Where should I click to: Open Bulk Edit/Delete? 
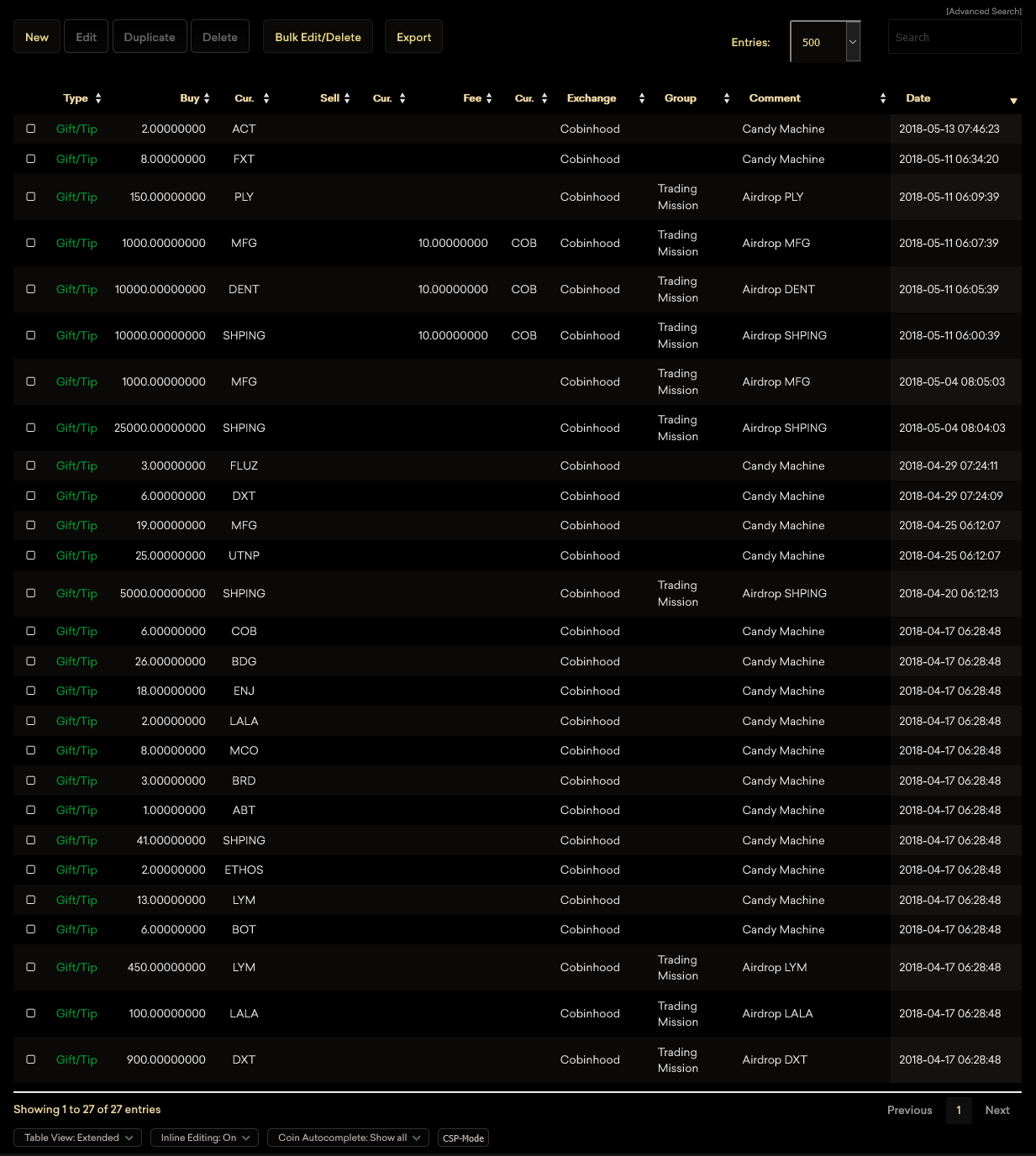click(318, 37)
